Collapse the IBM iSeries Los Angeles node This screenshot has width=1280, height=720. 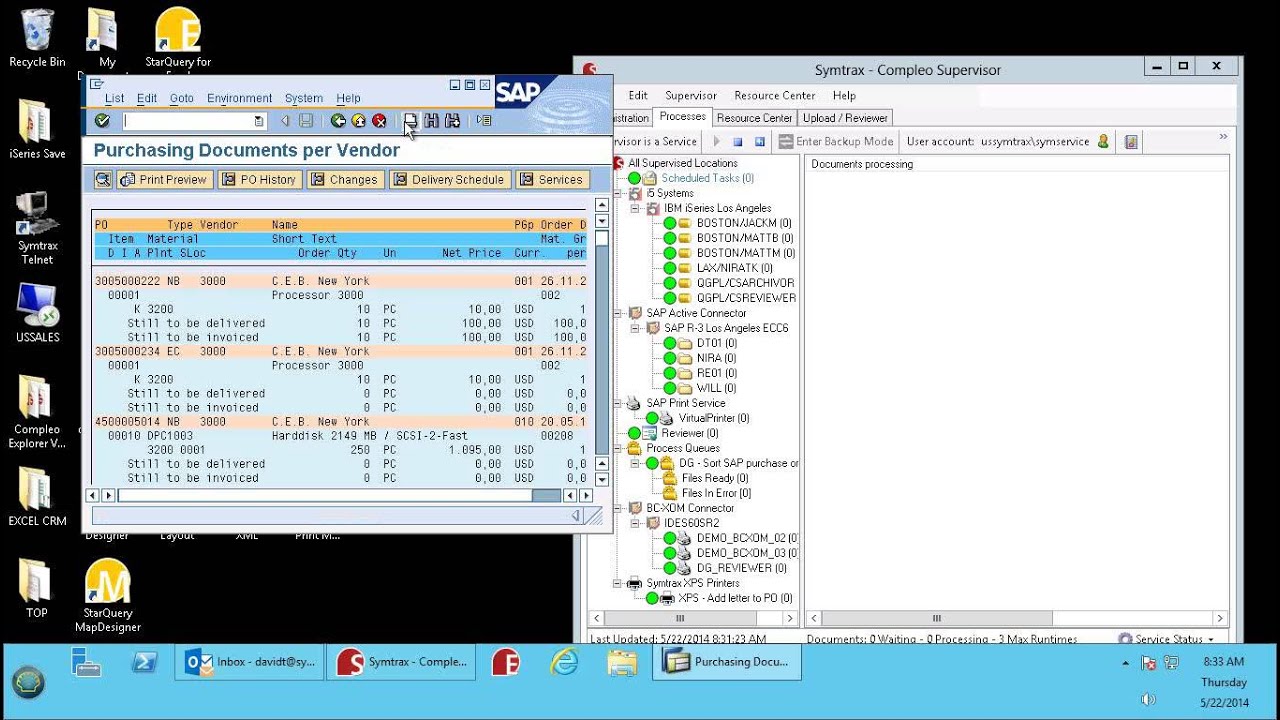coord(635,208)
